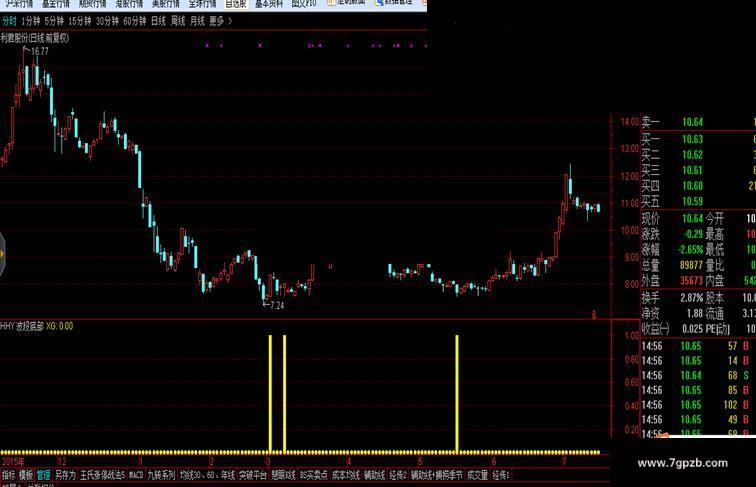Select the MACD indicator tab

click(x=136, y=475)
